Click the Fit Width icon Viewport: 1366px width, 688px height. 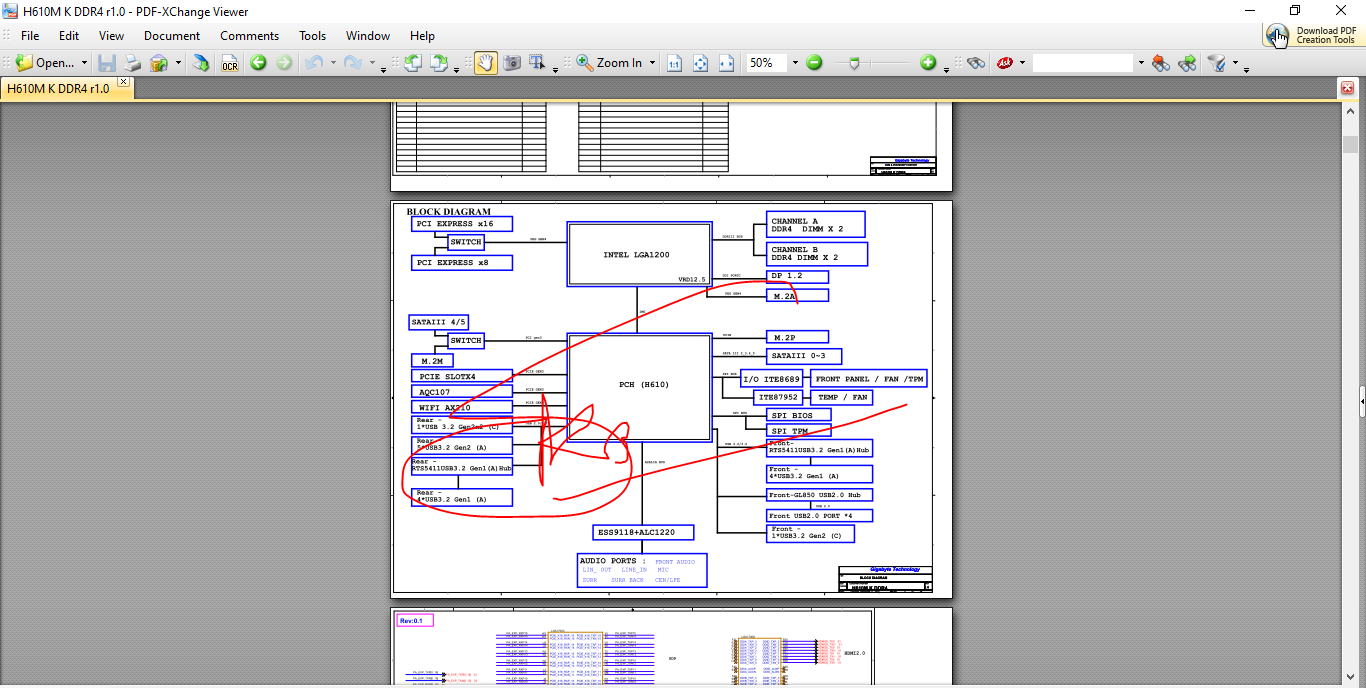click(x=727, y=63)
